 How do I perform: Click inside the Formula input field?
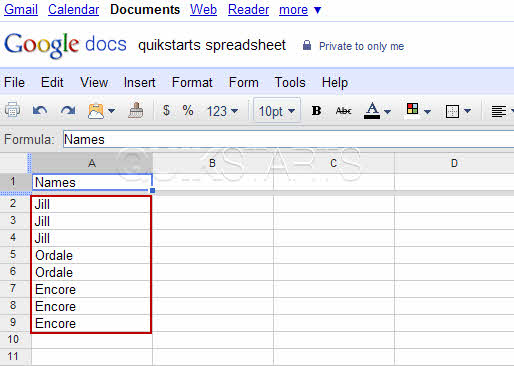coord(288,139)
